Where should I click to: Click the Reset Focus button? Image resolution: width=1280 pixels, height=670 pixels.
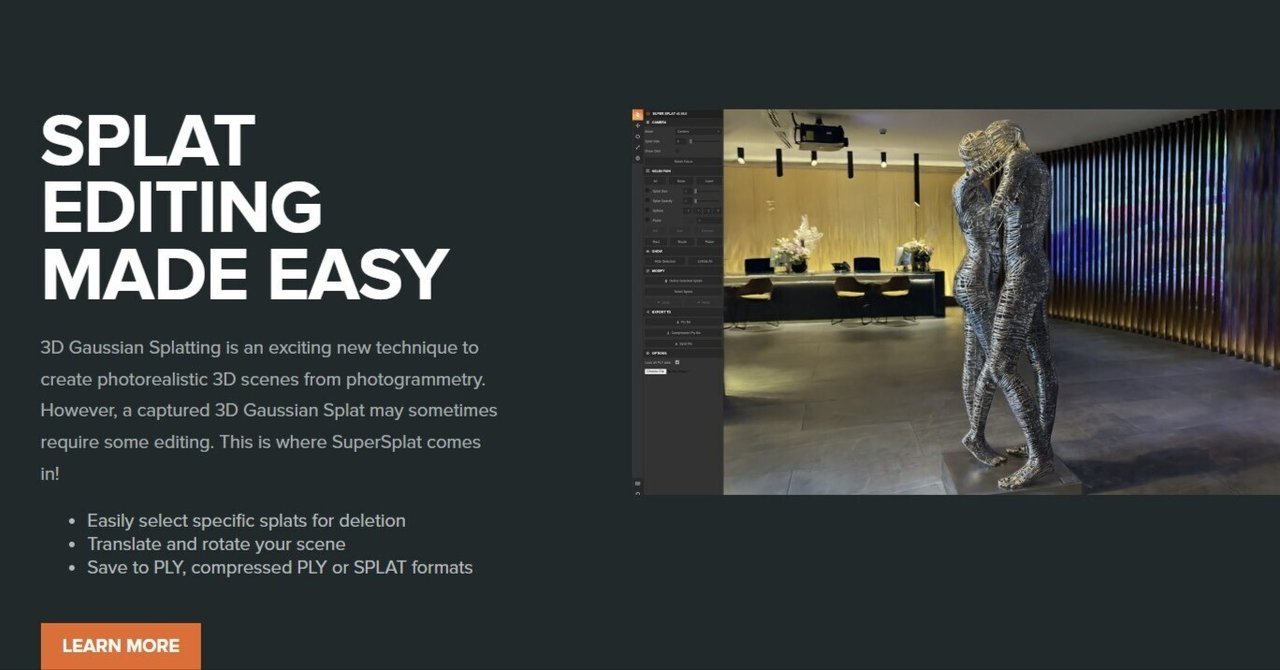[685, 161]
